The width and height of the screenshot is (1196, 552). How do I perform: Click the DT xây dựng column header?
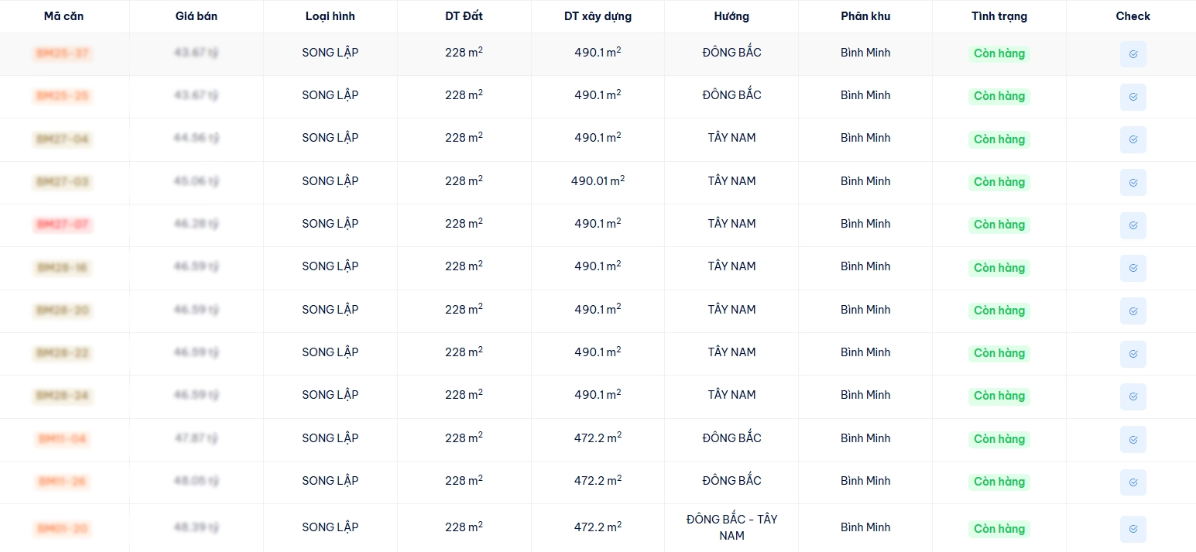point(597,16)
